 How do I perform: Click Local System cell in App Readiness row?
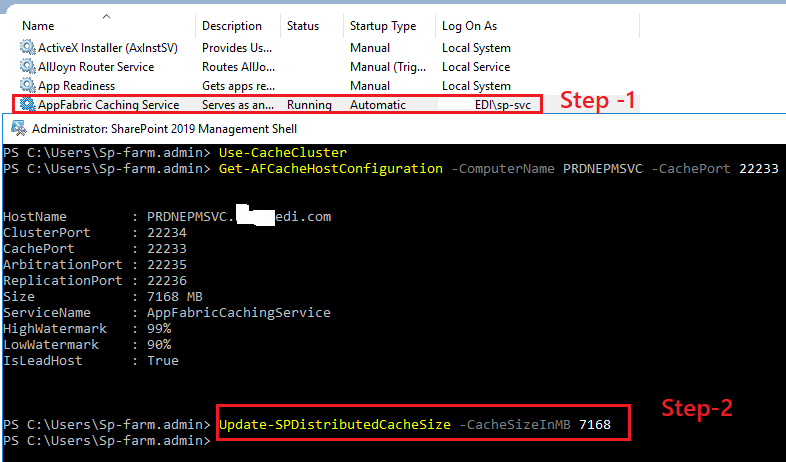[x=476, y=86]
